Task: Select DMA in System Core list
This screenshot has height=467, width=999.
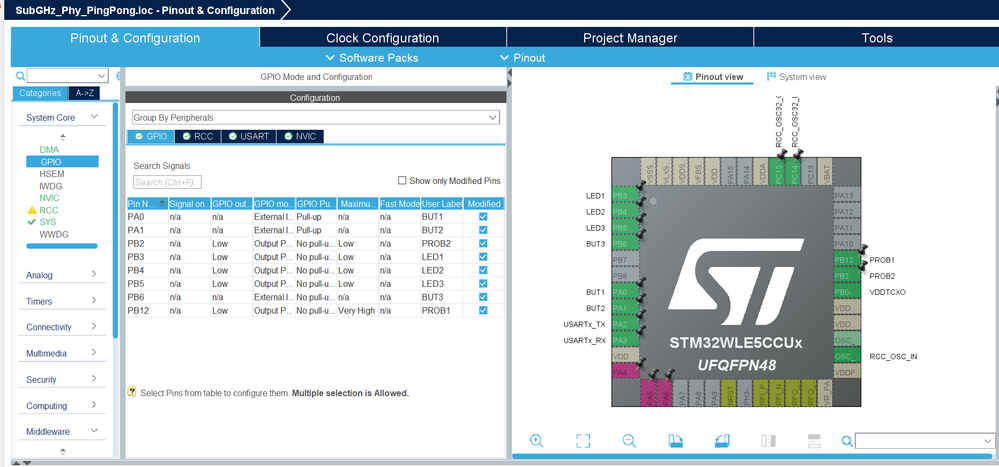Action: tap(49, 150)
